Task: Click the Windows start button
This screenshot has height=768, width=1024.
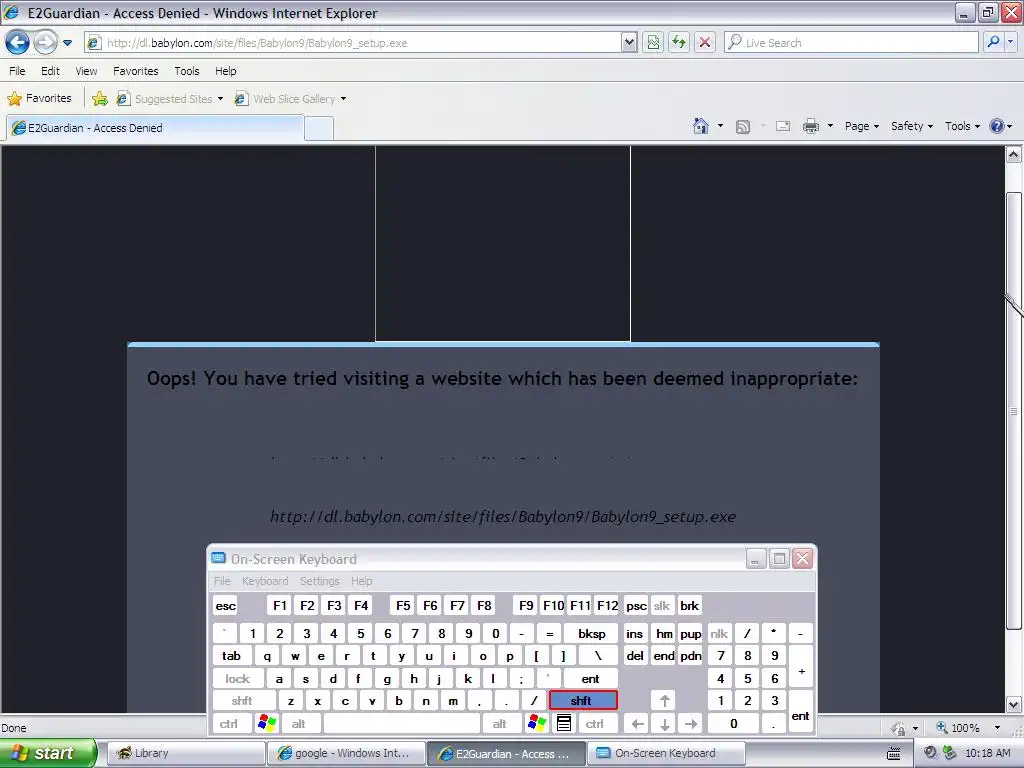Action: [x=48, y=753]
